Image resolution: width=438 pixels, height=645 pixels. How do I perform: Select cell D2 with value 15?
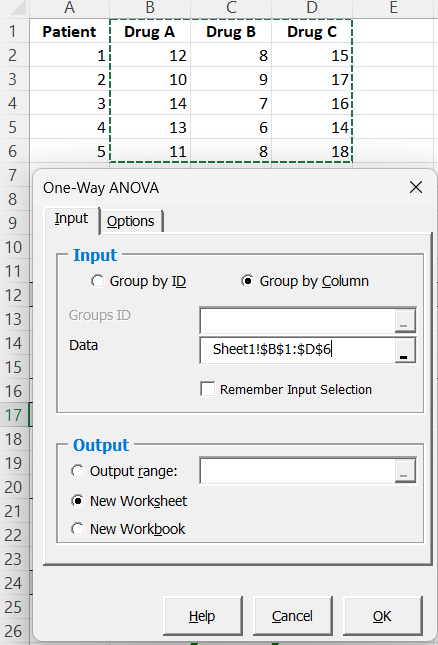click(312, 55)
